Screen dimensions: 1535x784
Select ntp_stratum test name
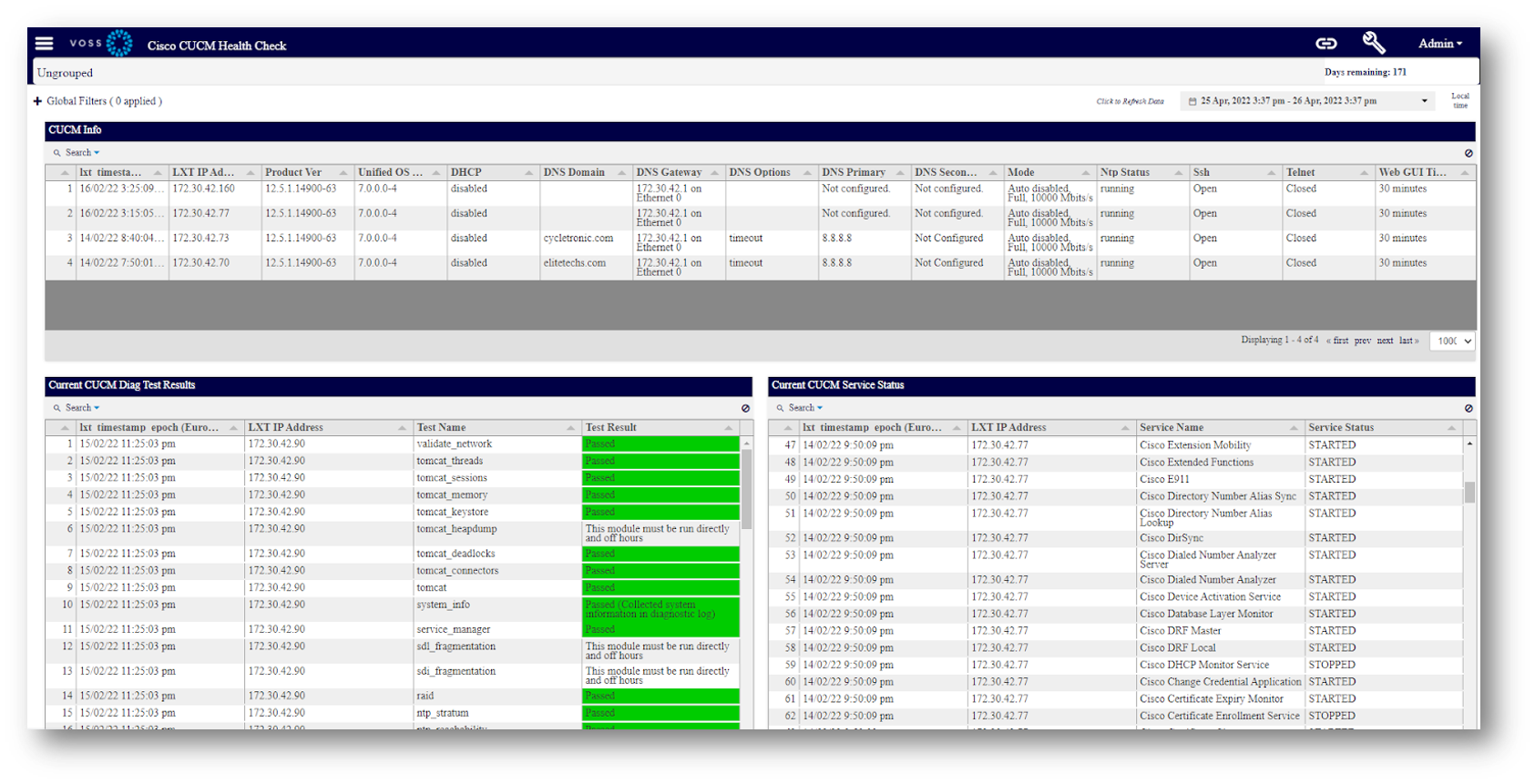point(443,713)
